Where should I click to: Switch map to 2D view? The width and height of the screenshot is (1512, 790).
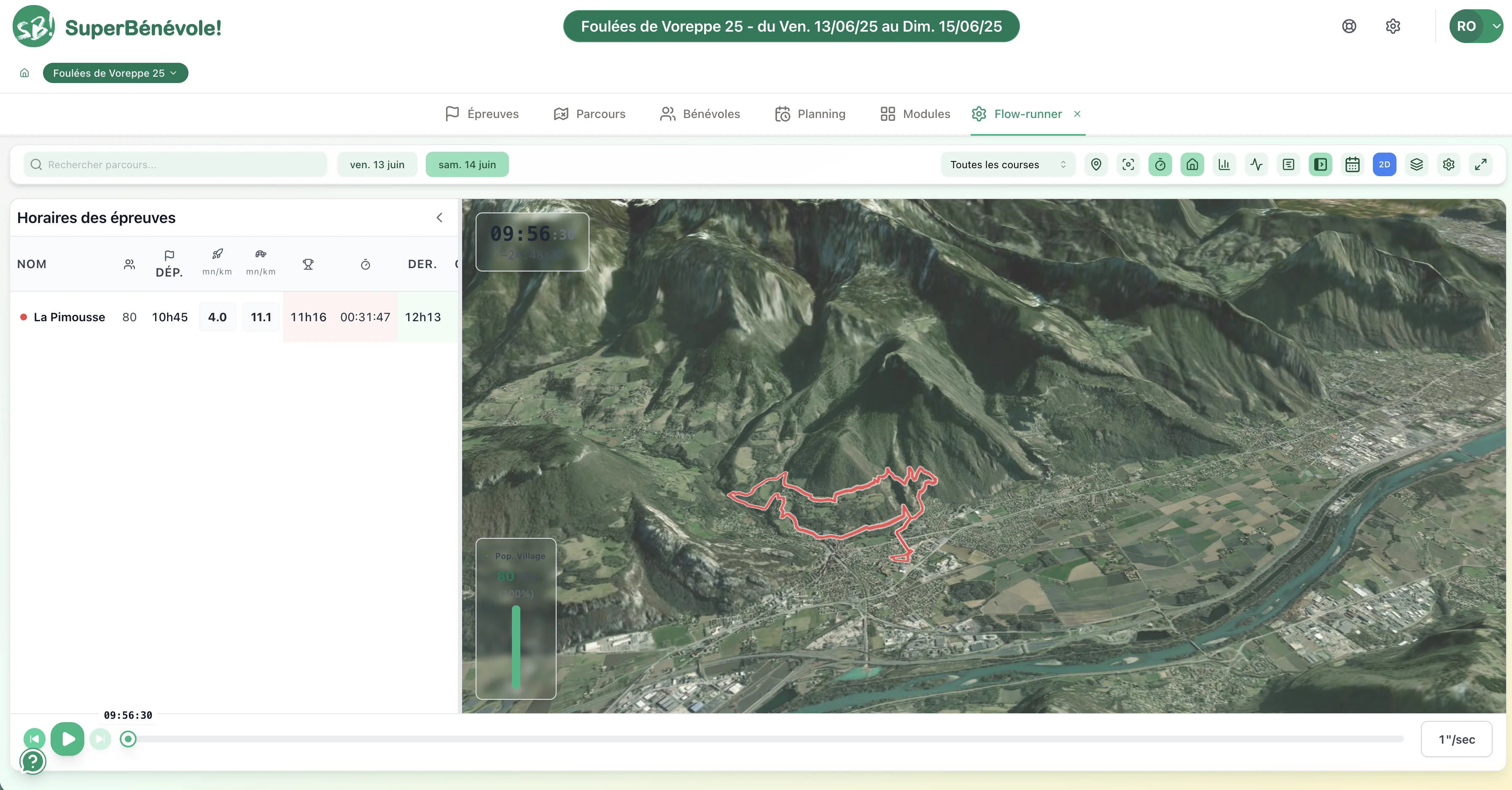(x=1385, y=164)
